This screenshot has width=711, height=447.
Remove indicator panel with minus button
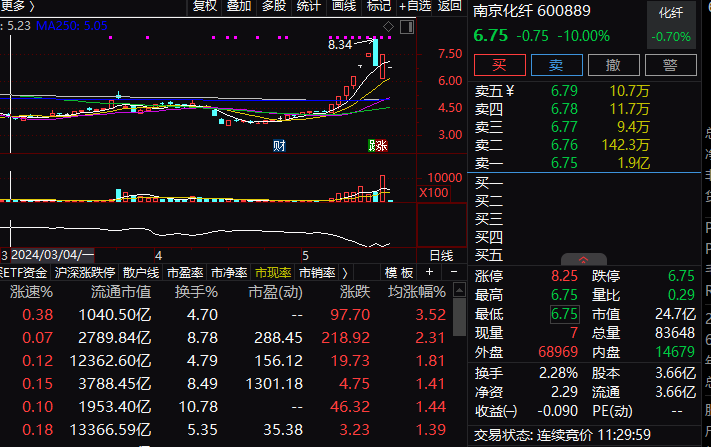(454, 272)
